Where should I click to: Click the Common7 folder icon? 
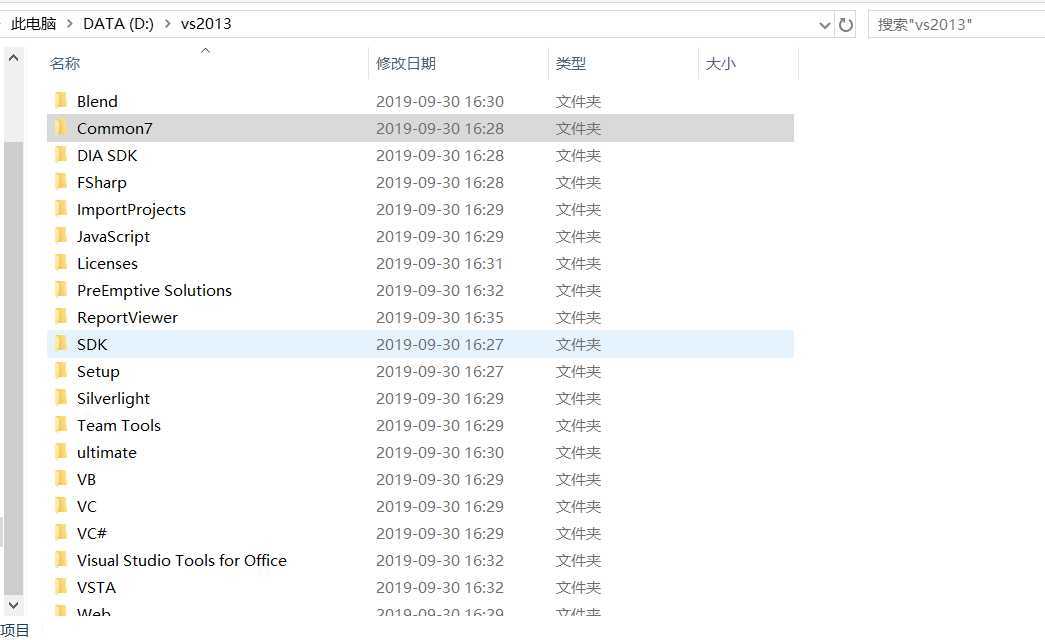61,127
